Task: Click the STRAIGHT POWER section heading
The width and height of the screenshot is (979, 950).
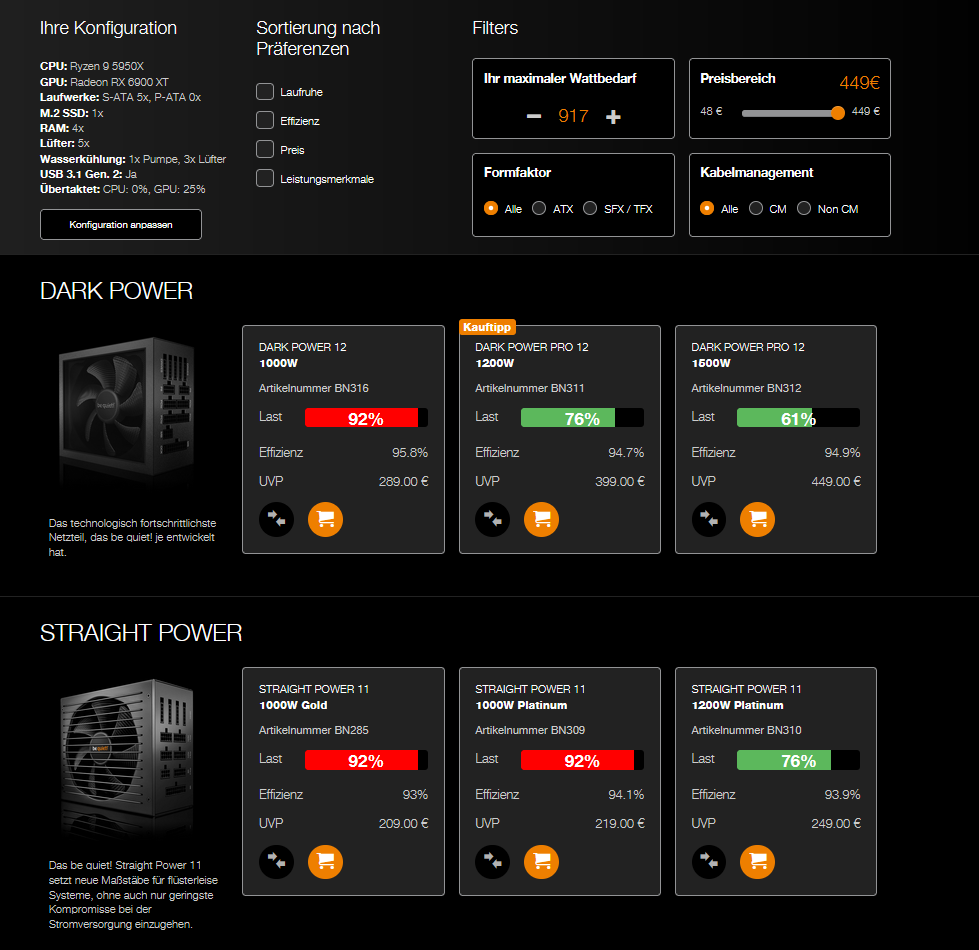Action: pyautogui.click(x=141, y=633)
